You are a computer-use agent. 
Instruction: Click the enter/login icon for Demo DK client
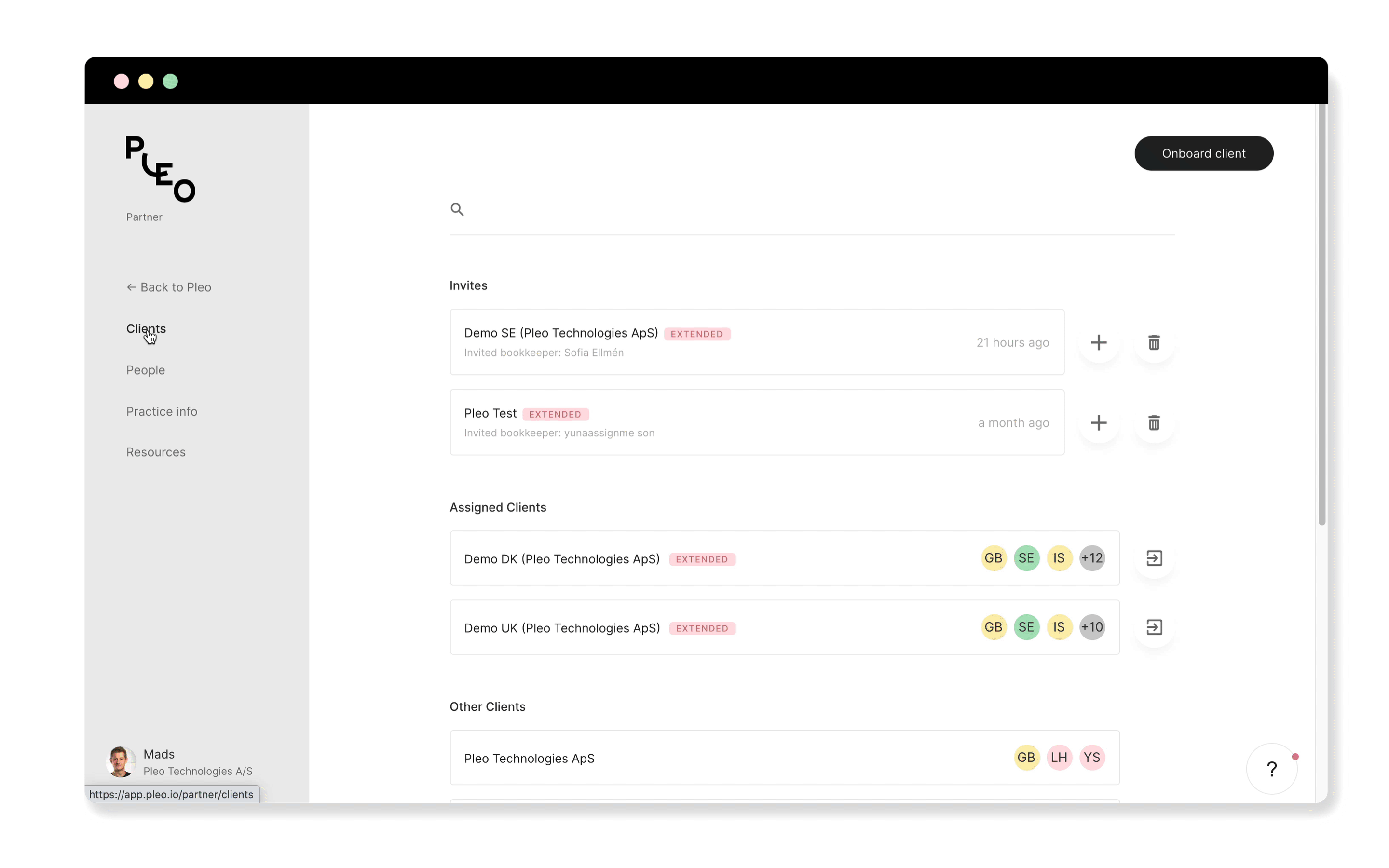[1154, 558]
